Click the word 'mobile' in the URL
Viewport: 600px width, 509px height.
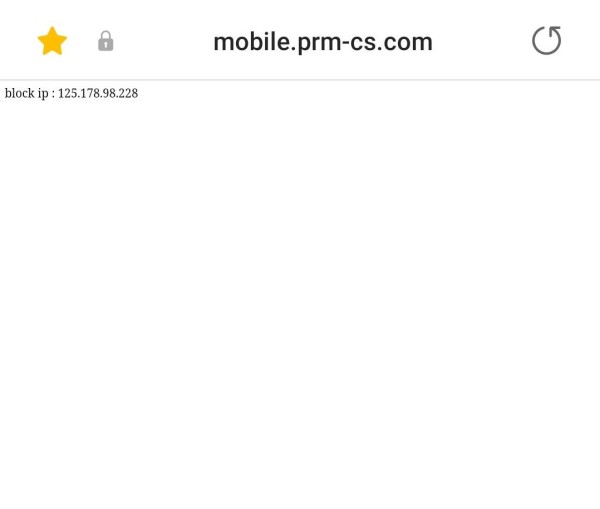[x=251, y=41]
